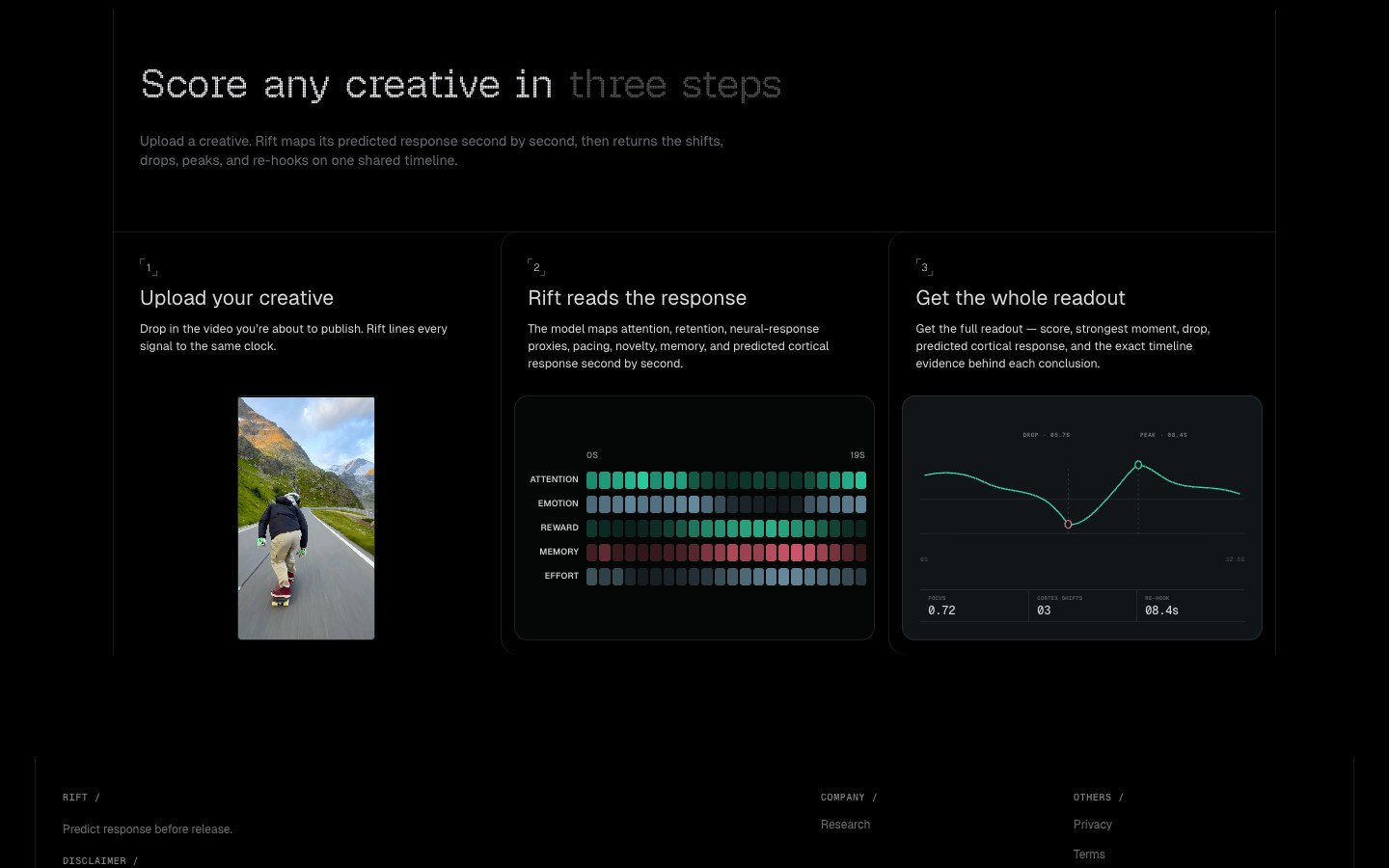
Task: Open the Terms footer link
Action: coord(1089,854)
